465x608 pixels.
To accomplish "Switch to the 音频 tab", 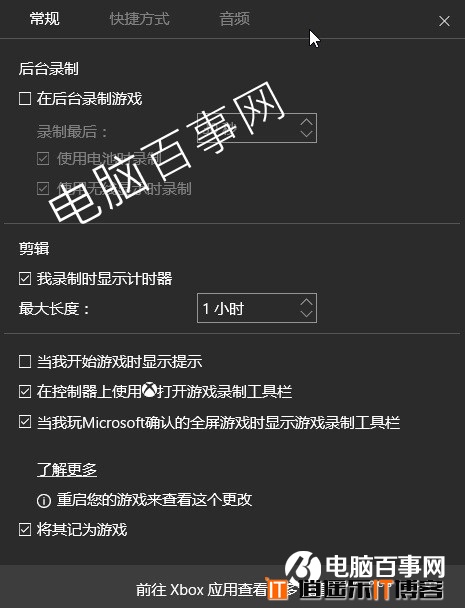I will coord(235,19).
